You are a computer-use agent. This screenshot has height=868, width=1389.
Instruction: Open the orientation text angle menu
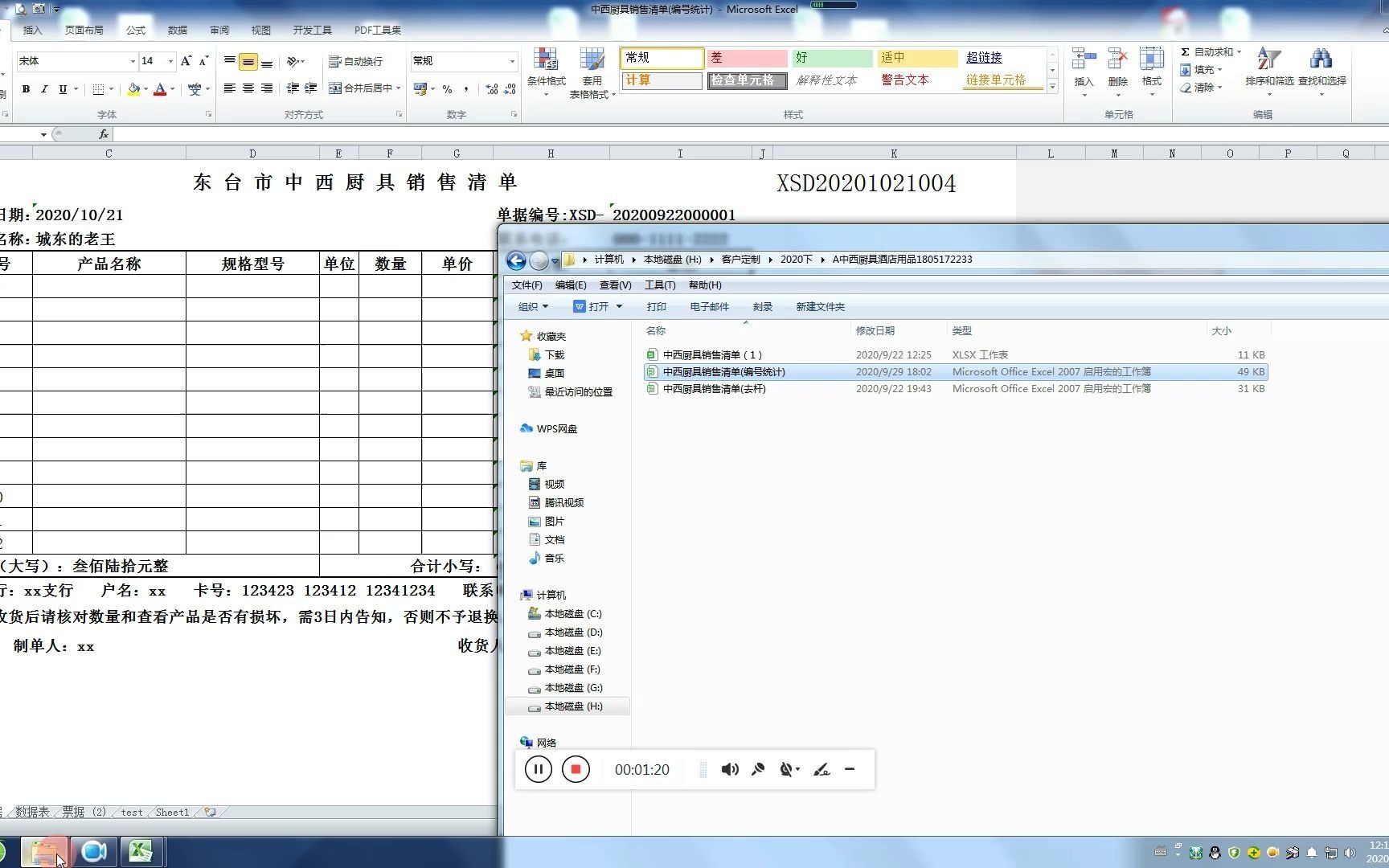(295, 61)
